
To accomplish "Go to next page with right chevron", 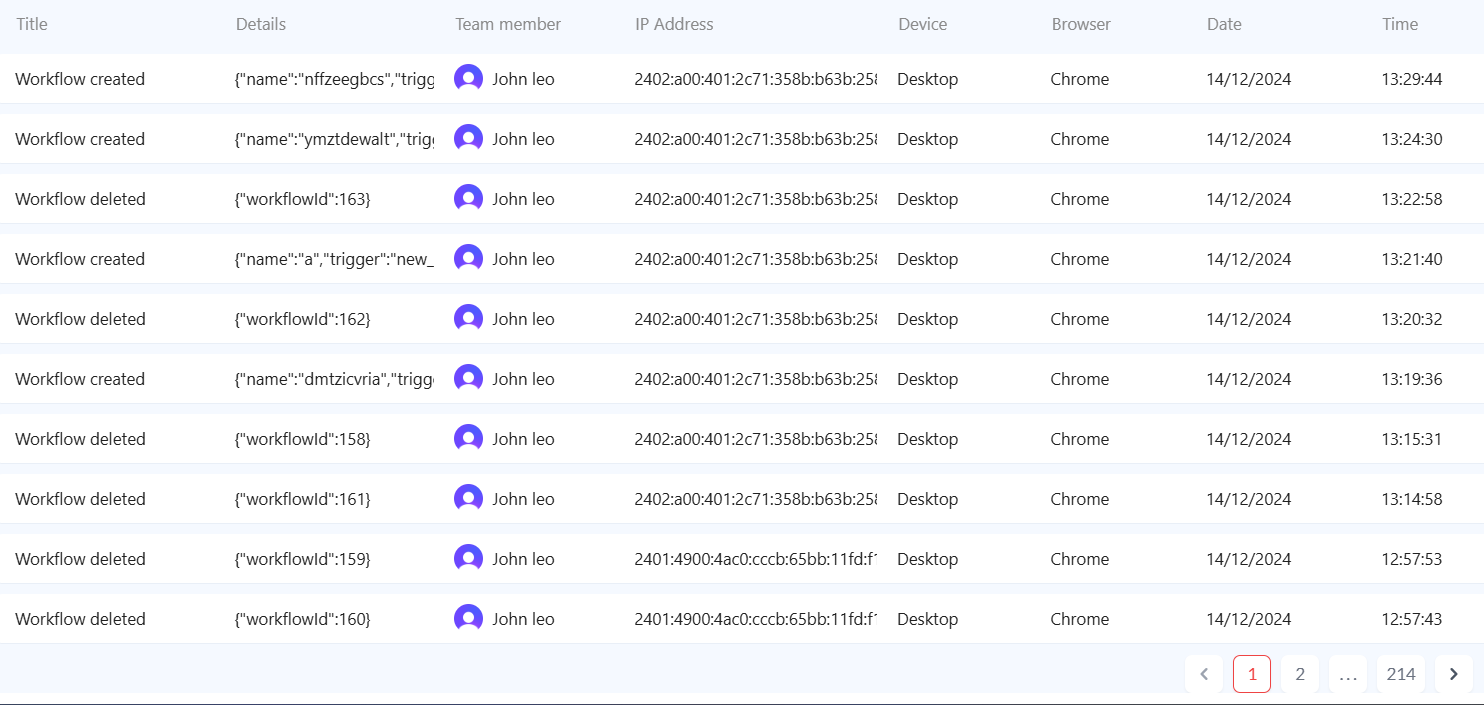I will (1454, 674).
